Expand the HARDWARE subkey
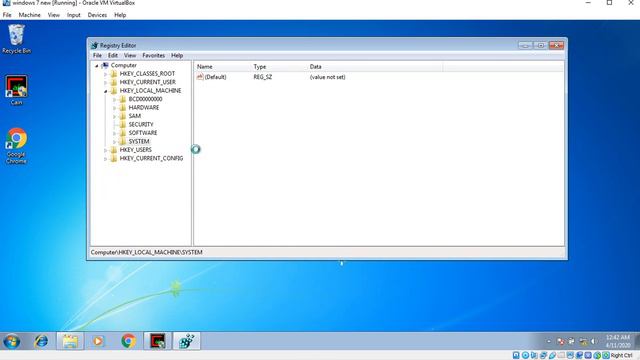 pos(114,108)
